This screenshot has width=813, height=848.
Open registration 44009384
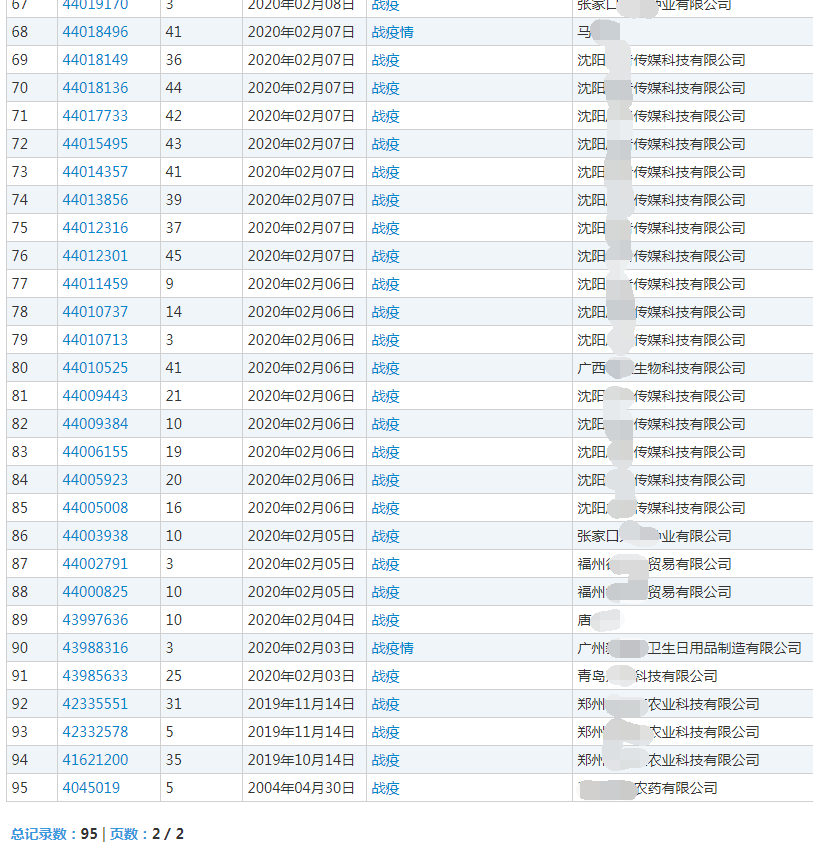(95, 424)
